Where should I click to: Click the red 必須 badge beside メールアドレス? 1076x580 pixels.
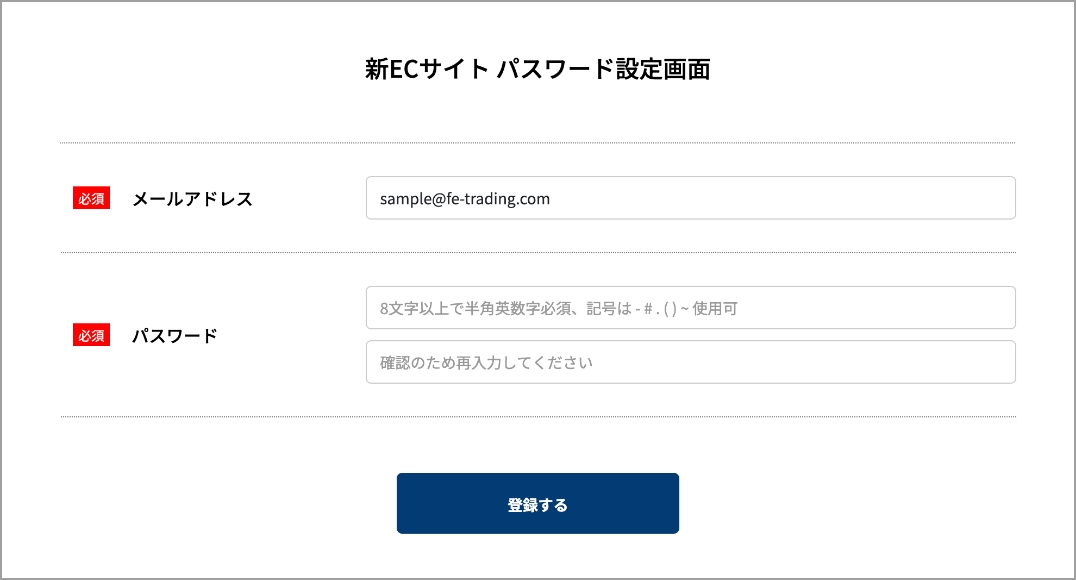[x=91, y=198]
